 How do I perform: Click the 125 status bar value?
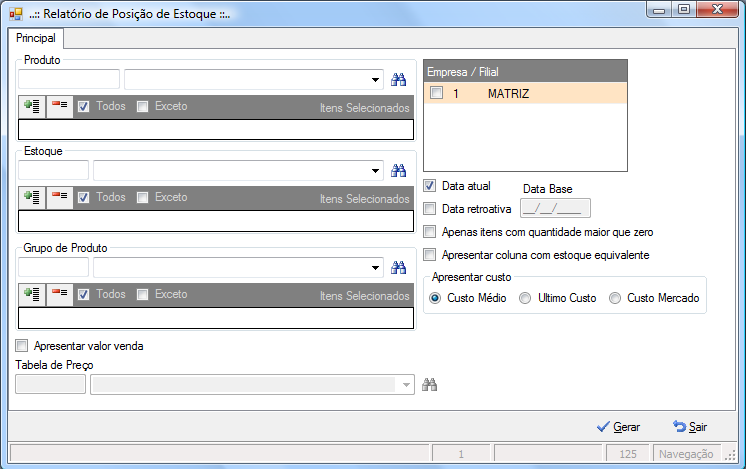click(628, 454)
